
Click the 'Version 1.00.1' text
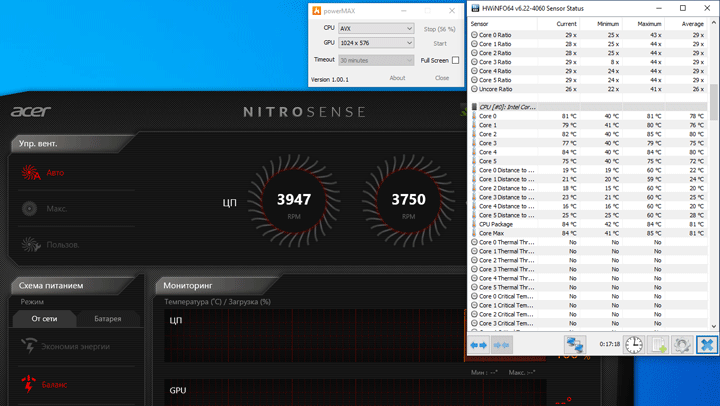(330, 79)
